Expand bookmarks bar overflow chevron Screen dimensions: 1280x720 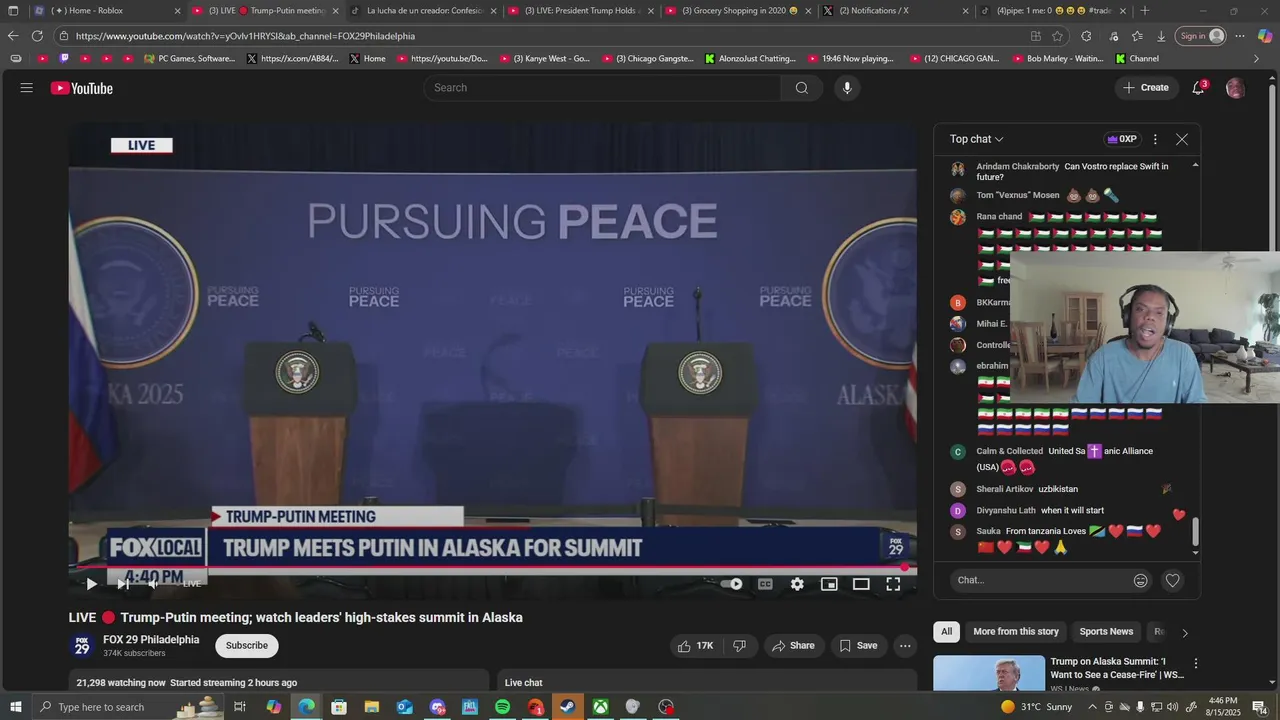click(x=1257, y=59)
